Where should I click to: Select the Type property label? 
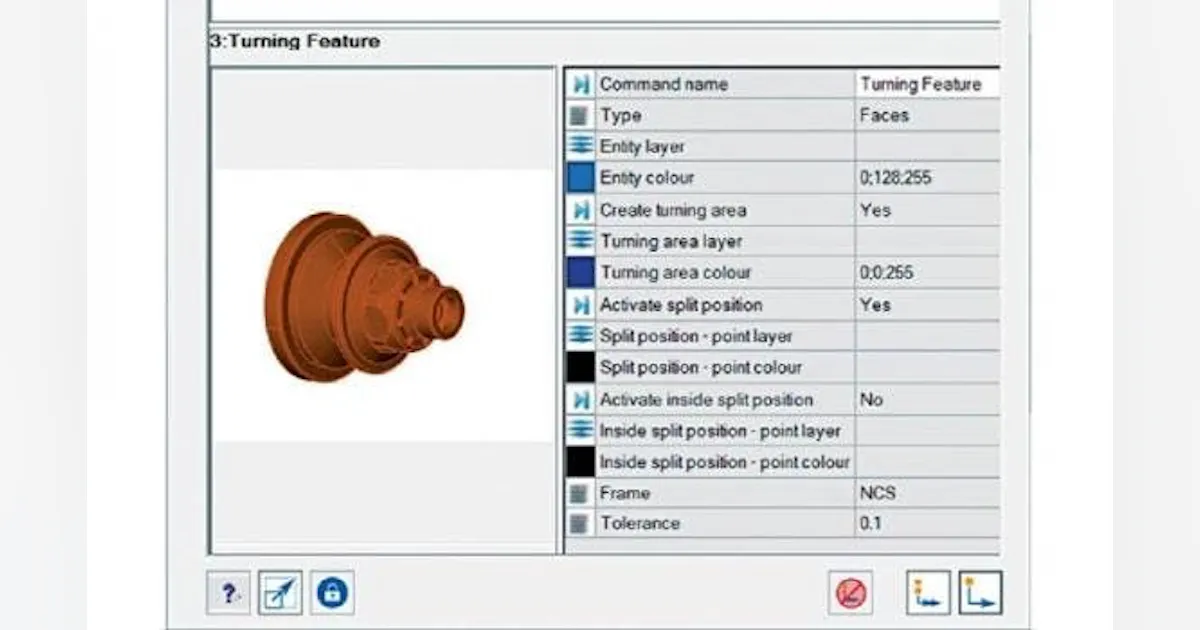(620, 115)
